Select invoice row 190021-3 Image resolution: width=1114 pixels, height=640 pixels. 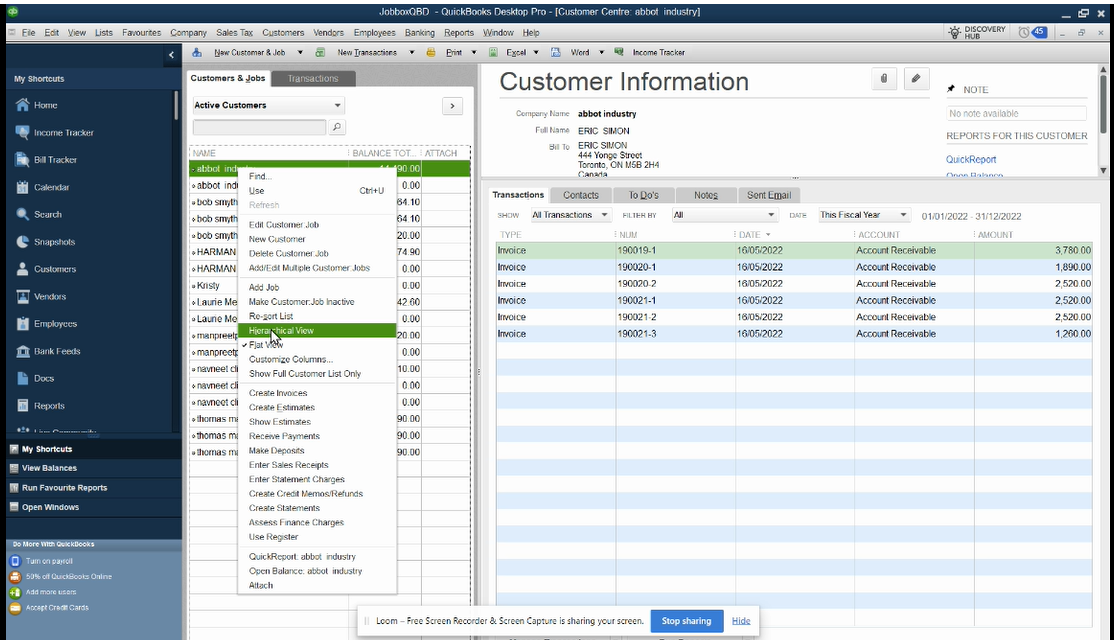point(794,334)
